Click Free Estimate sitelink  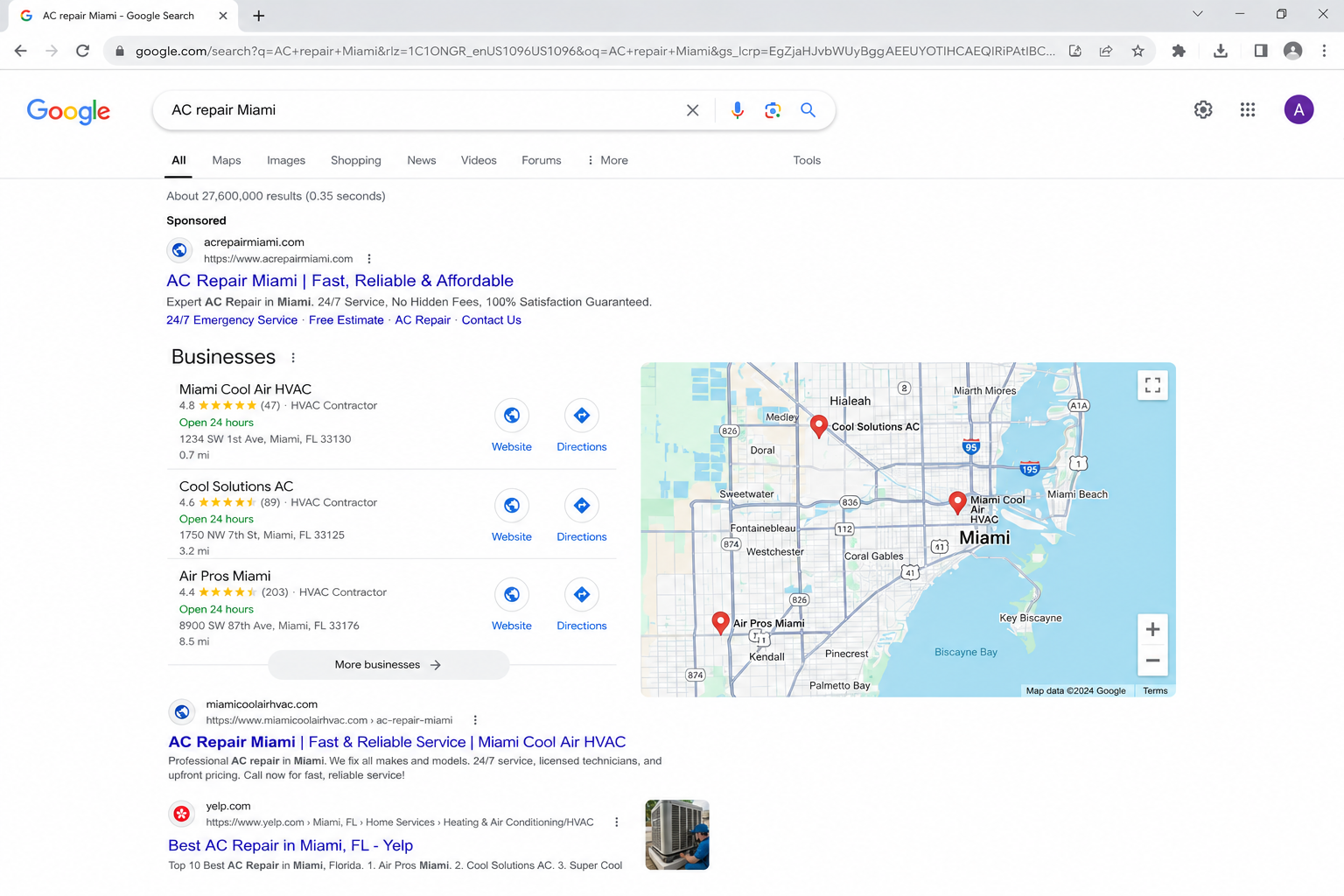click(x=346, y=320)
